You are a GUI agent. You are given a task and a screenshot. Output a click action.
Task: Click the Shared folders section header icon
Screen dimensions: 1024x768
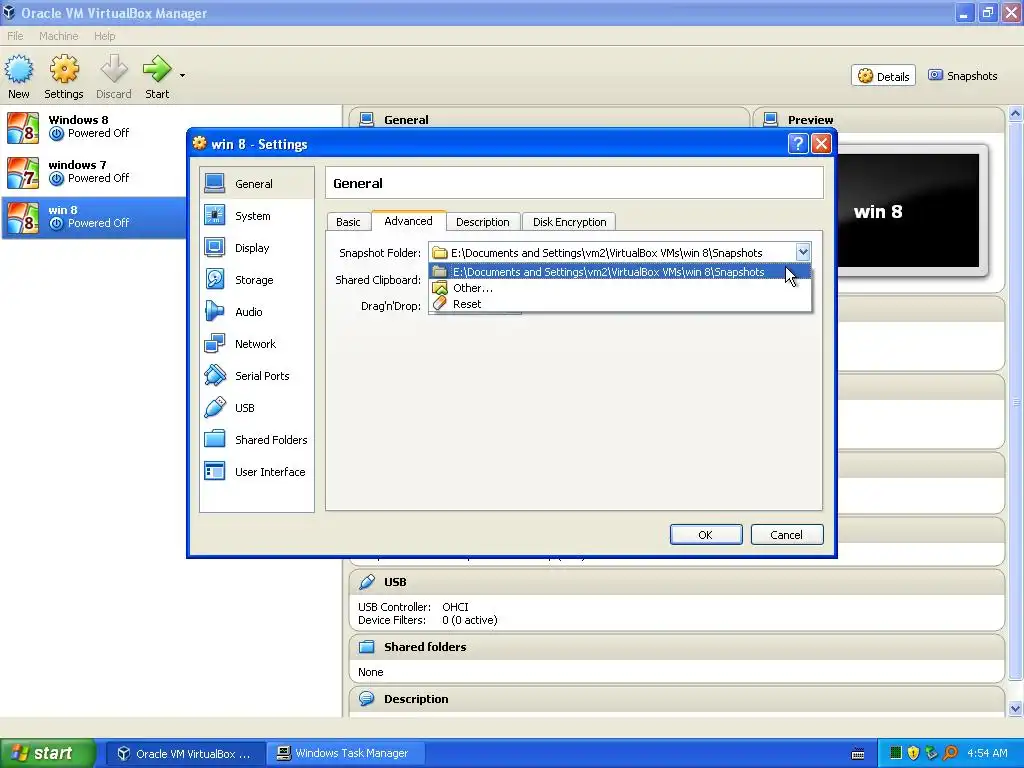(367, 647)
